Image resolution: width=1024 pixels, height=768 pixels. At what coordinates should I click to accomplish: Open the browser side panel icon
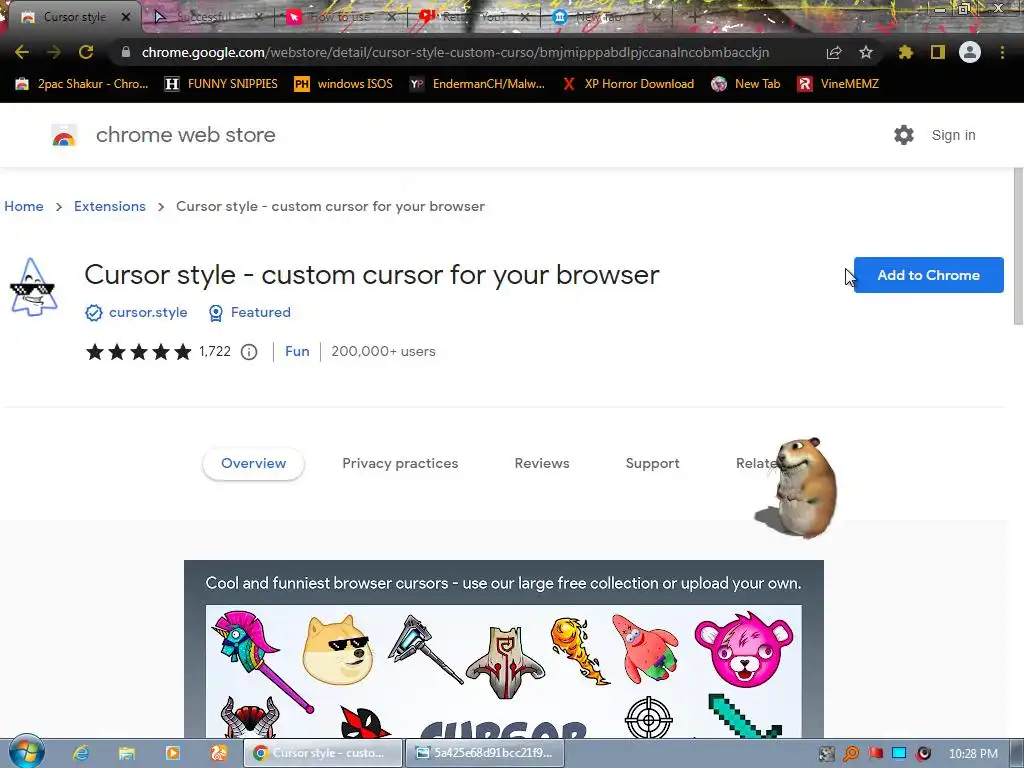pyautogui.click(x=938, y=52)
